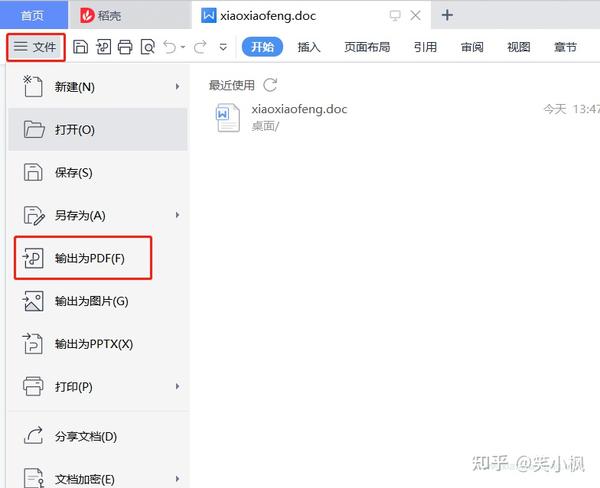Click the print icon in quick toolbar
Image resolution: width=600 pixels, height=488 pixels.
click(x=125, y=47)
